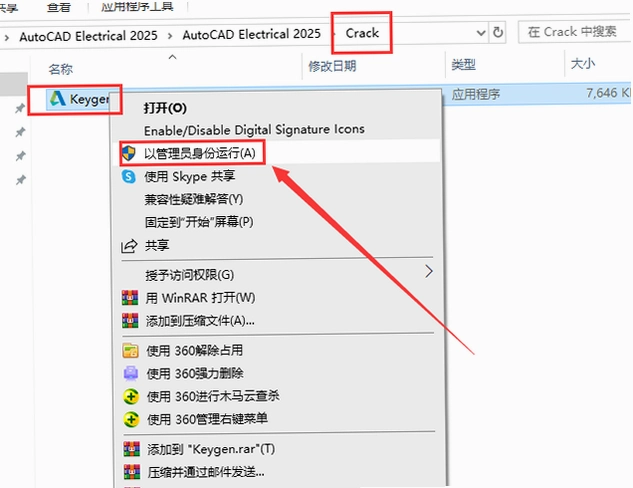633x488 pixels.
Task: Expand chevron after first AutoCAD Electrical 2025 breadcrumb
Action: pyautogui.click(x=170, y=36)
